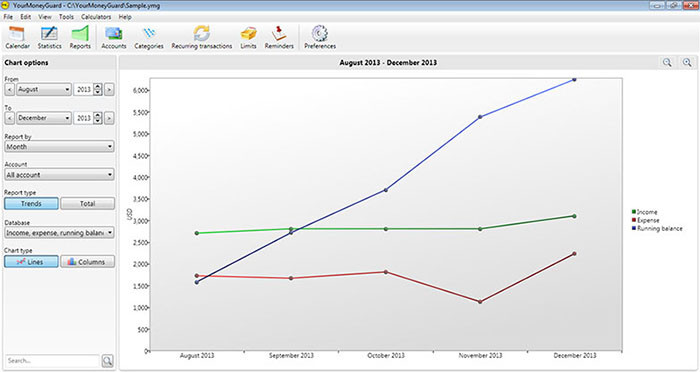Open Recurring transactions from toolbar
The image size is (700, 372).
[x=202, y=38]
